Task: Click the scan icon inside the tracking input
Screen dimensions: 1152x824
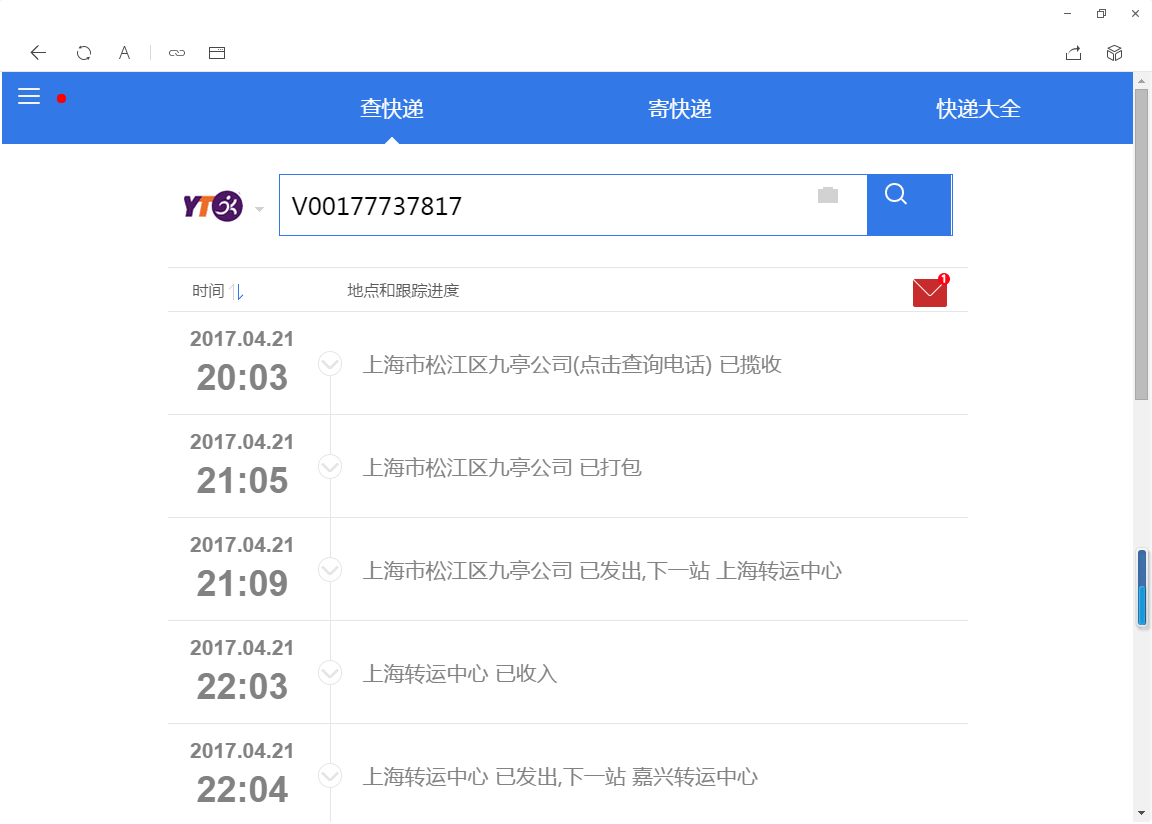Action: [x=828, y=196]
